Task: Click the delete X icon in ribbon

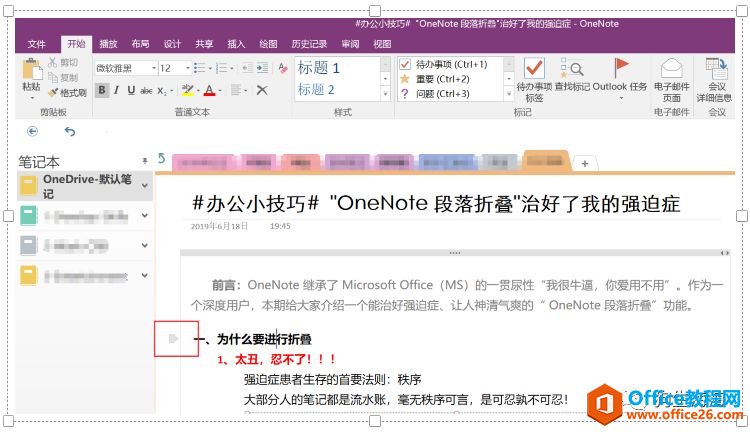Action: 262,90
